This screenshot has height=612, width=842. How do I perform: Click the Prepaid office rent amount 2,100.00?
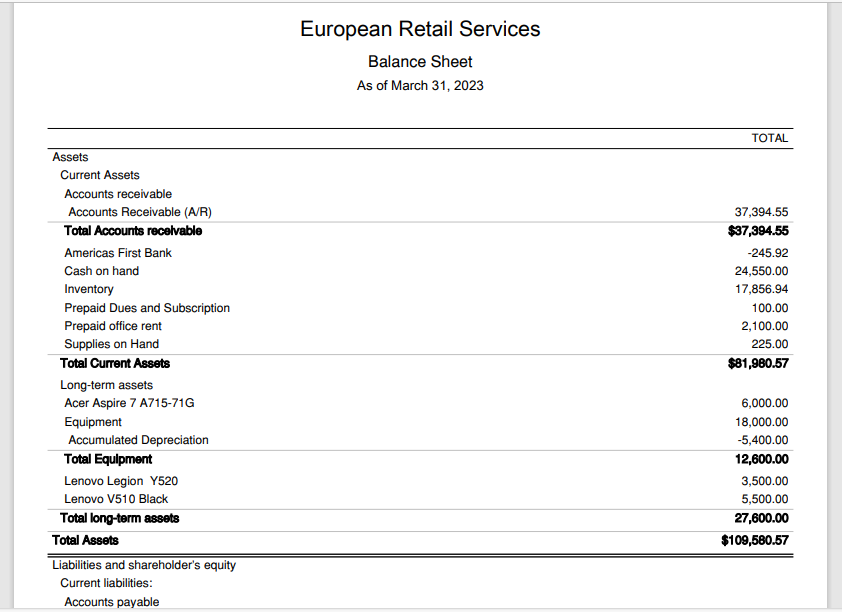click(x=764, y=326)
